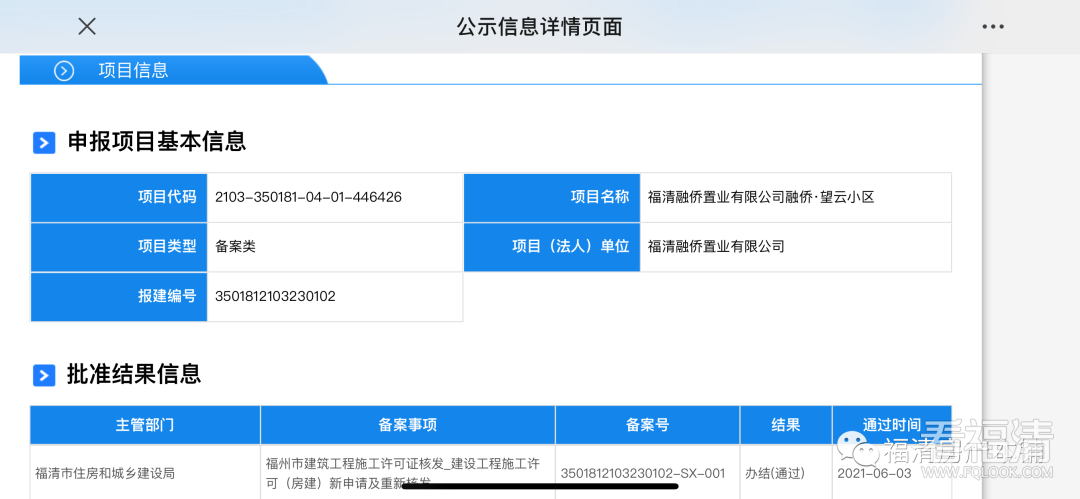
Task: Click the 结果 column header
Action: 785,425
